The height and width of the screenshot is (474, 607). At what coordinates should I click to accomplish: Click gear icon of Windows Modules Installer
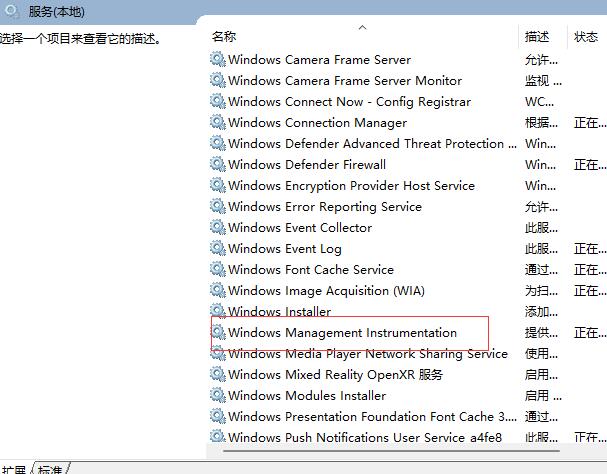218,396
